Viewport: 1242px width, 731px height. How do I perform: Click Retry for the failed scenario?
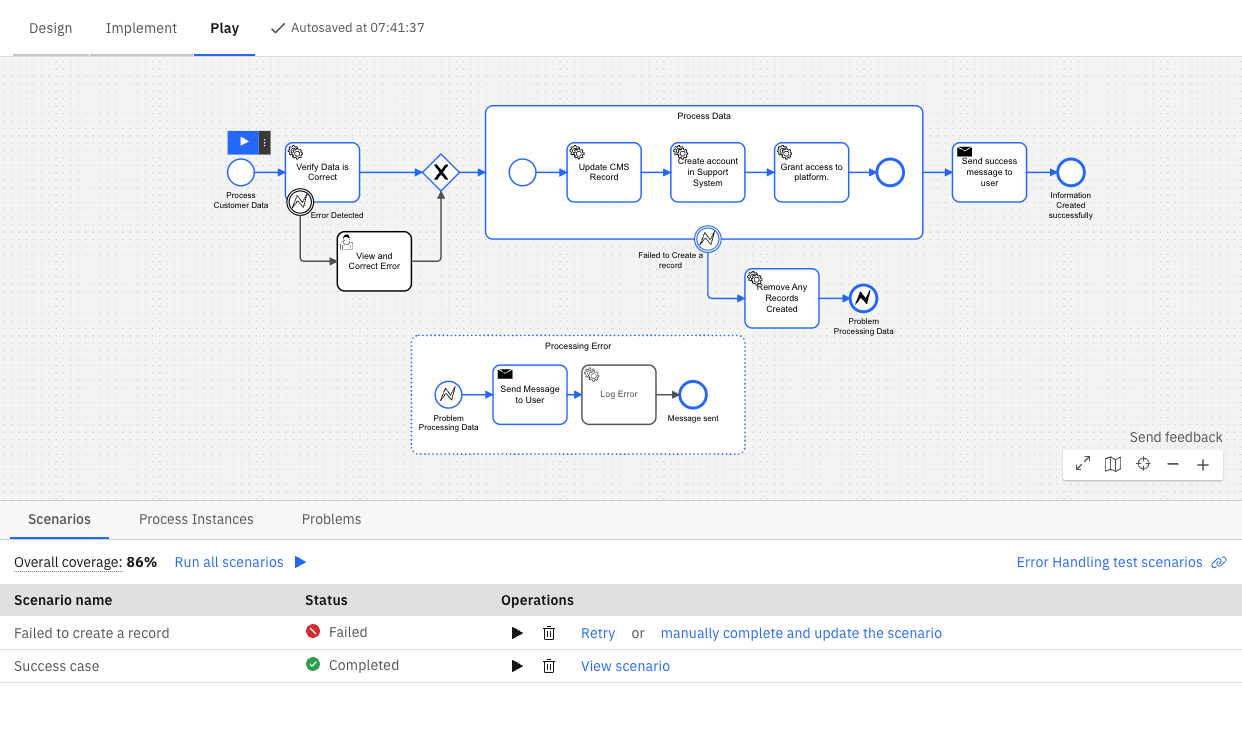598,633
